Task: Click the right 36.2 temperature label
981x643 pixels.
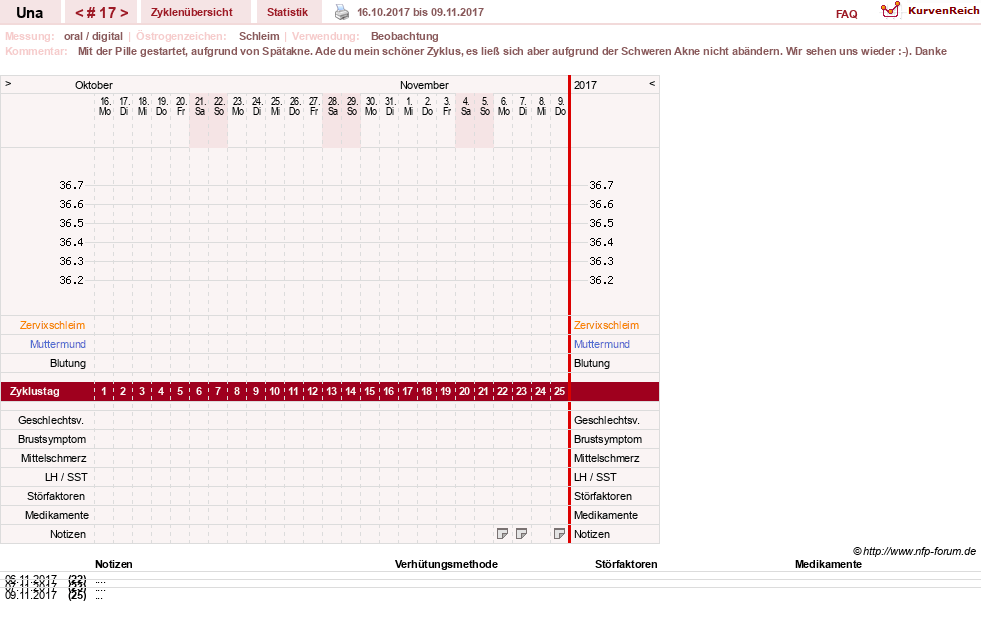Action: tap(601, 280)
